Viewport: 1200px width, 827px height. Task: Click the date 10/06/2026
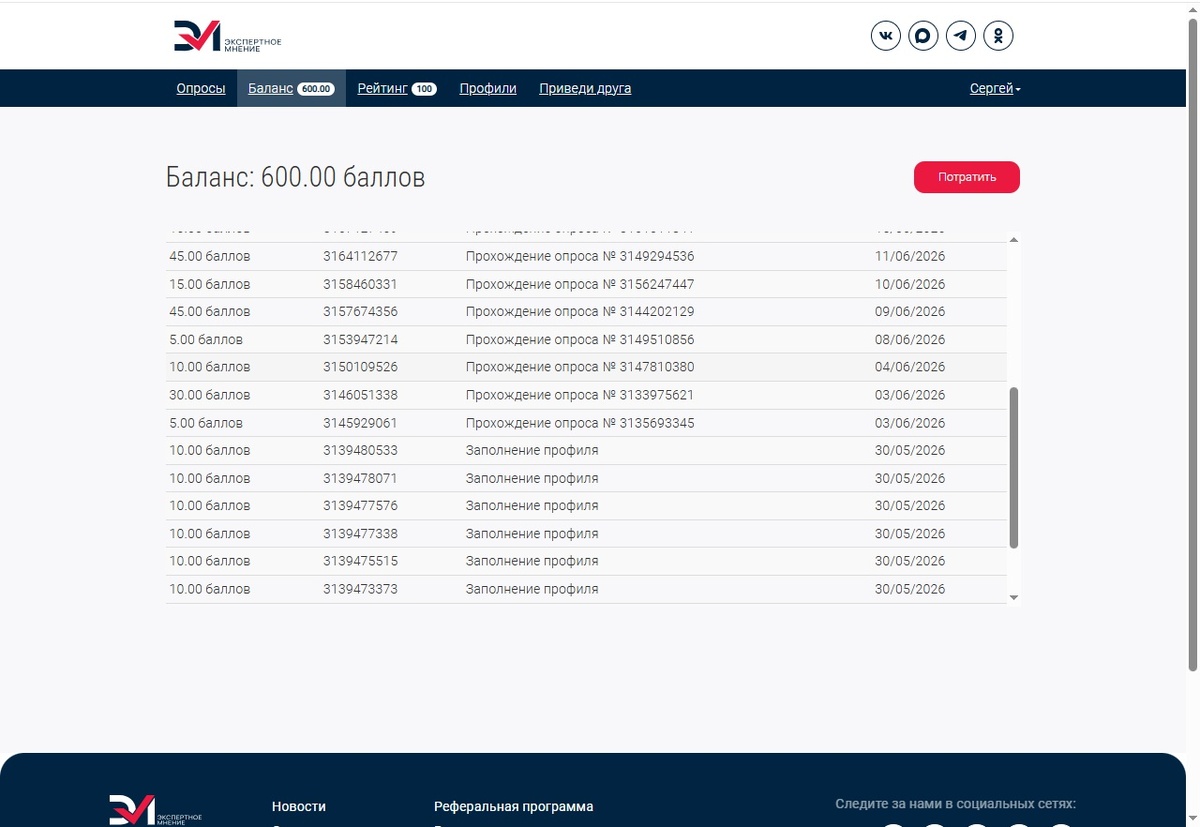tap(910, 284)
